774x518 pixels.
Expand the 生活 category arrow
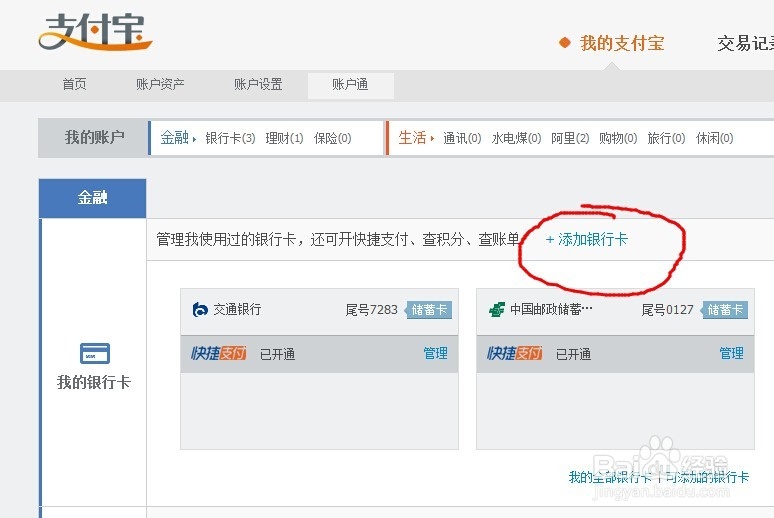click(x=432, y=139)
